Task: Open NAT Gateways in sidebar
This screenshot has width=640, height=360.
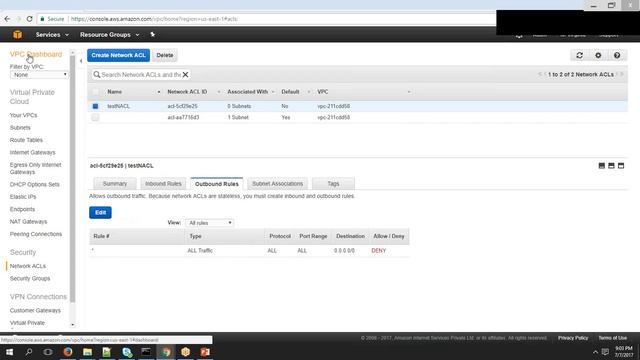Action: [29, 222]
